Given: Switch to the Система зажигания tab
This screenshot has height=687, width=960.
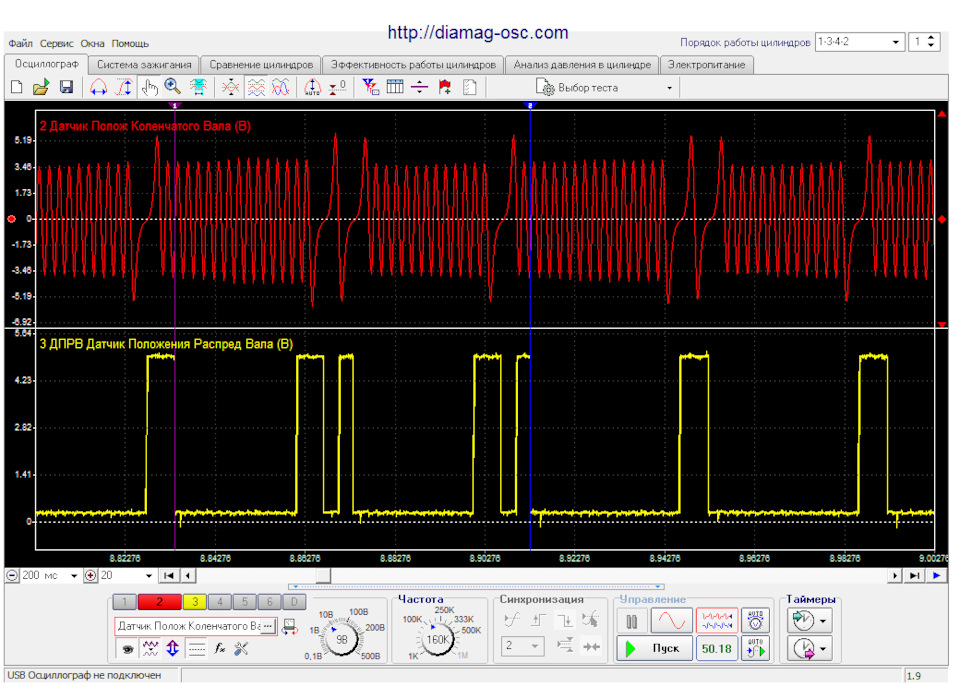Looking at the screenshot, I should pos(144,64).
